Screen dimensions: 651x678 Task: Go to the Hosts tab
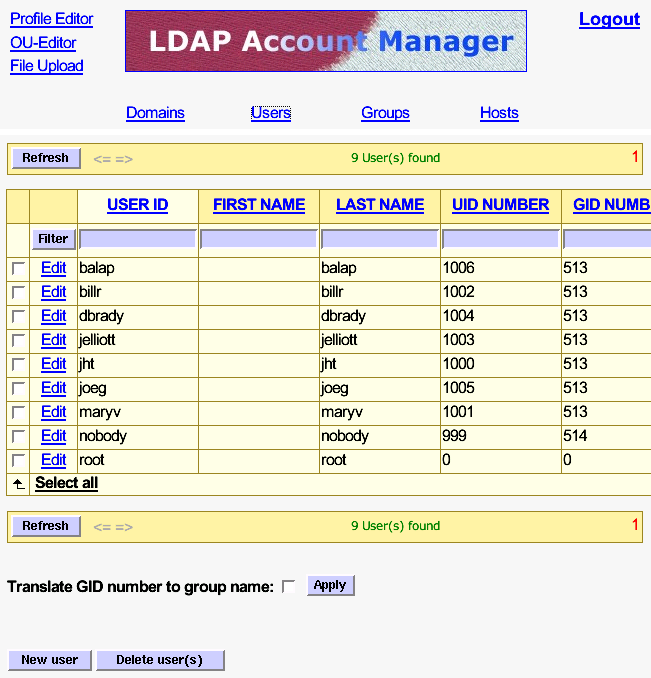click(499, 113)
